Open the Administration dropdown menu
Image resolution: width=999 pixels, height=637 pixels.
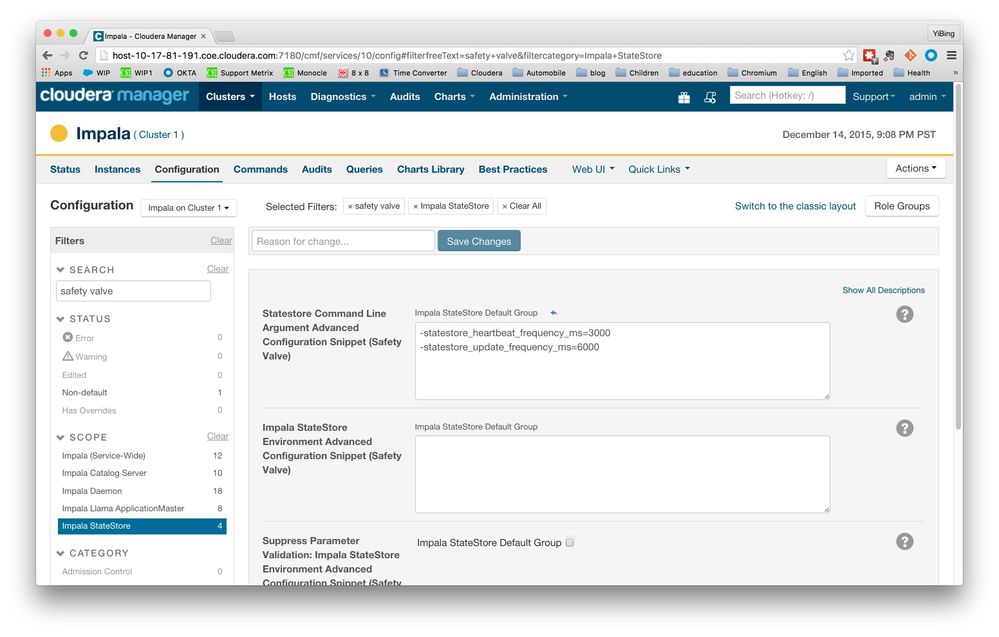[528, 97]
